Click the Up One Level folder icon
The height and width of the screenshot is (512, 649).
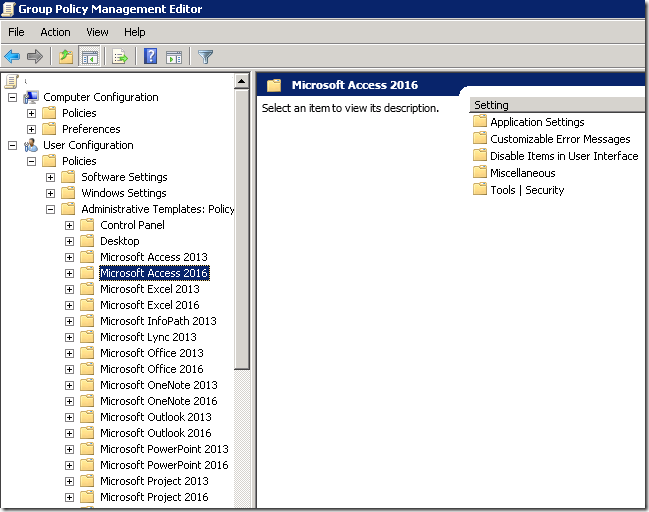tap(66, 56)
